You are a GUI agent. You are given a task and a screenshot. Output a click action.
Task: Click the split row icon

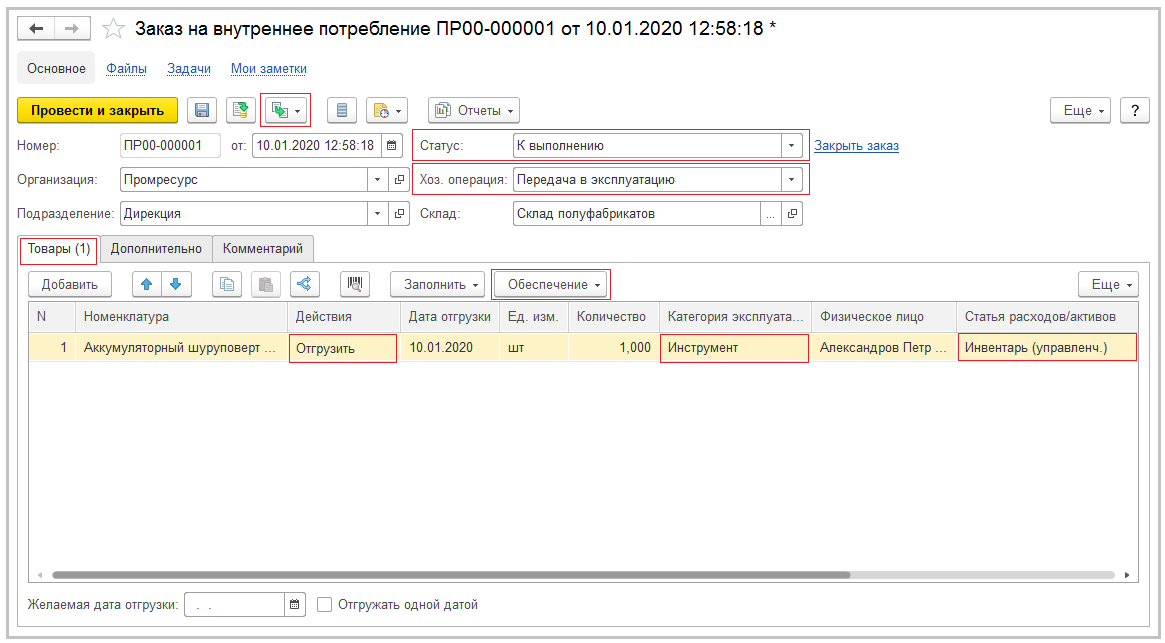tap(305, 285)
